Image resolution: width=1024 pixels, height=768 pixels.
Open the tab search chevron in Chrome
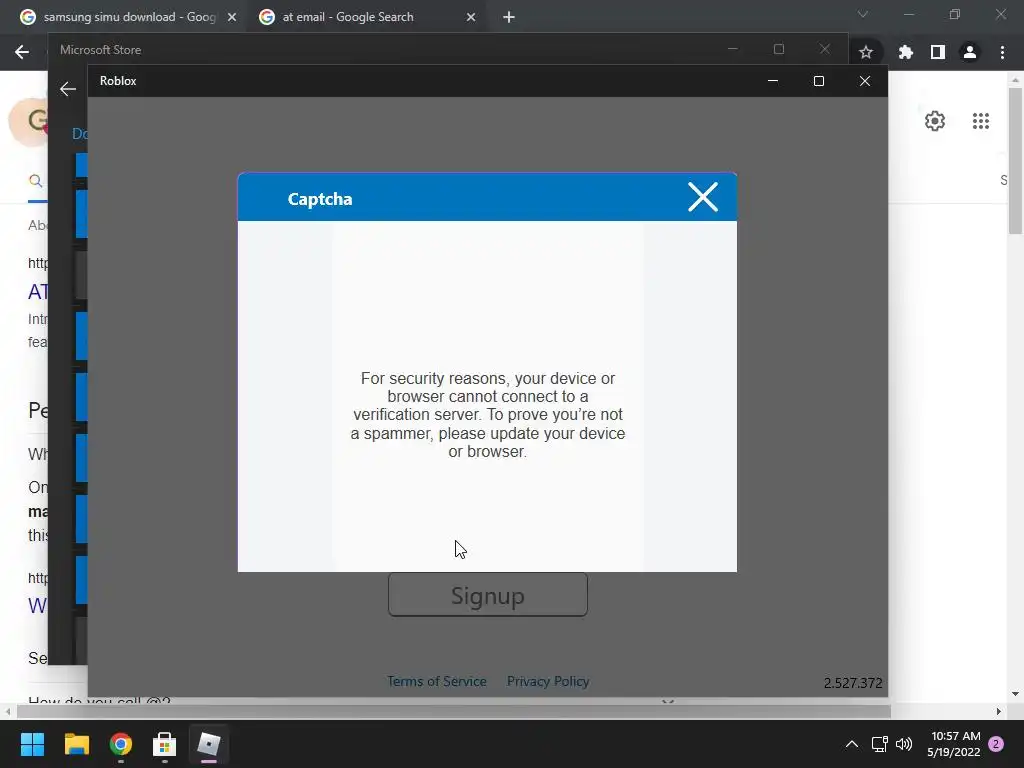pyautogui.click(x=863, y=14)
